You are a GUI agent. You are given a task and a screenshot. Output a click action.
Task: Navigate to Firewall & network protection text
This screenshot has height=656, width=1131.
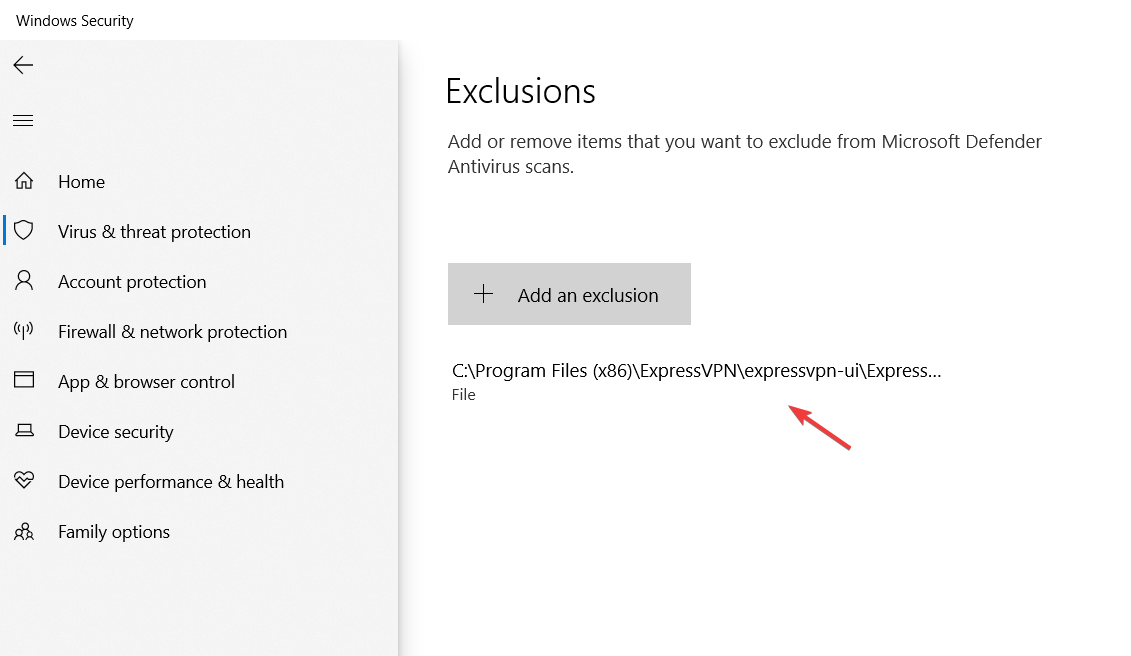(172, 332)
